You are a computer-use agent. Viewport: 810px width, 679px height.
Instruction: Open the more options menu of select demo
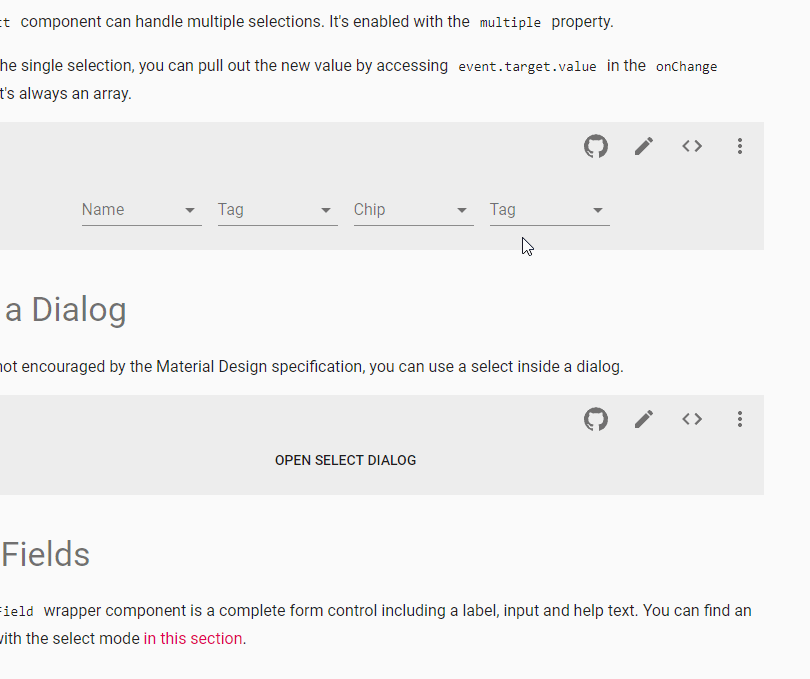point(739,146)
